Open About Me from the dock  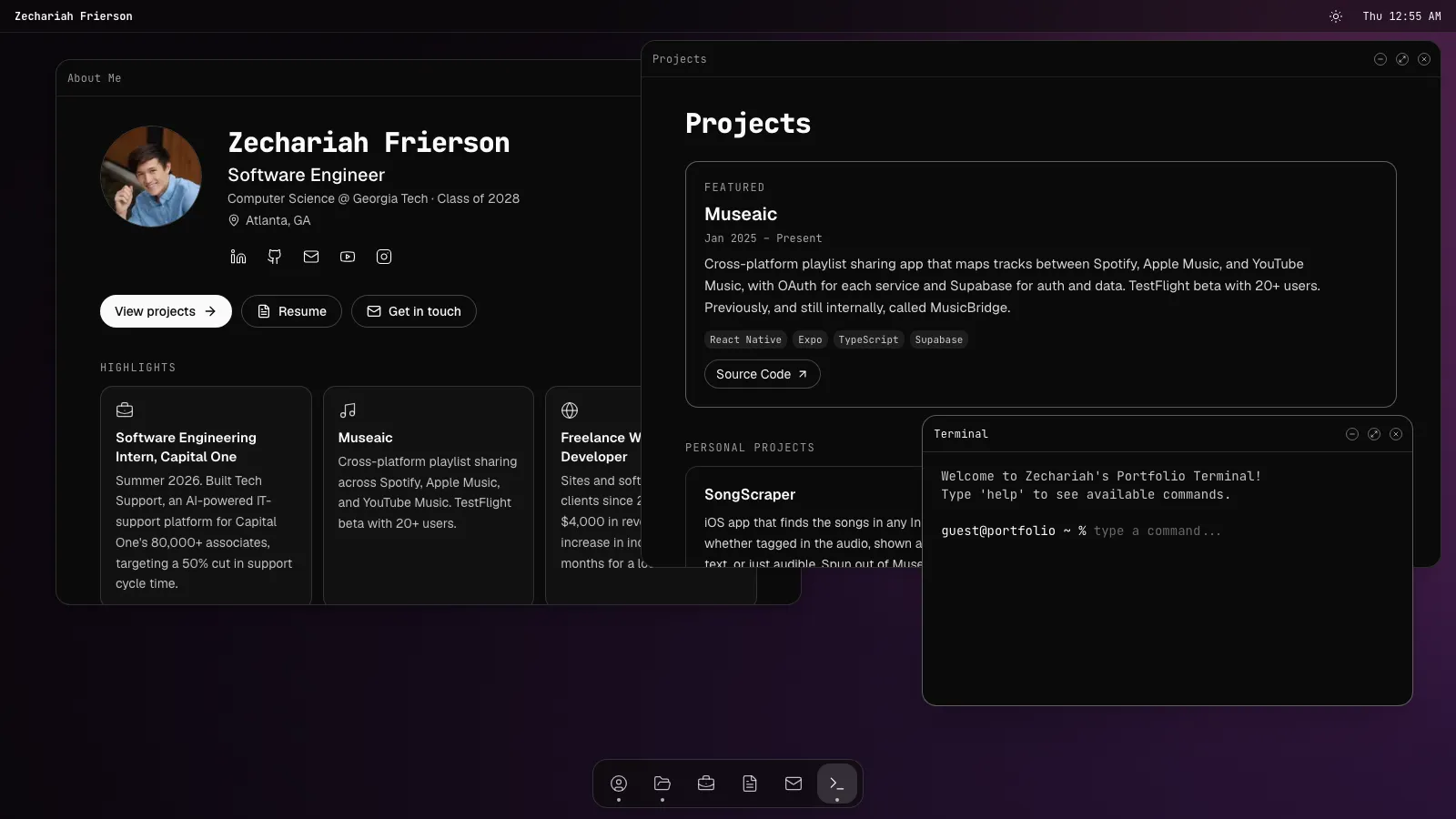619,784
